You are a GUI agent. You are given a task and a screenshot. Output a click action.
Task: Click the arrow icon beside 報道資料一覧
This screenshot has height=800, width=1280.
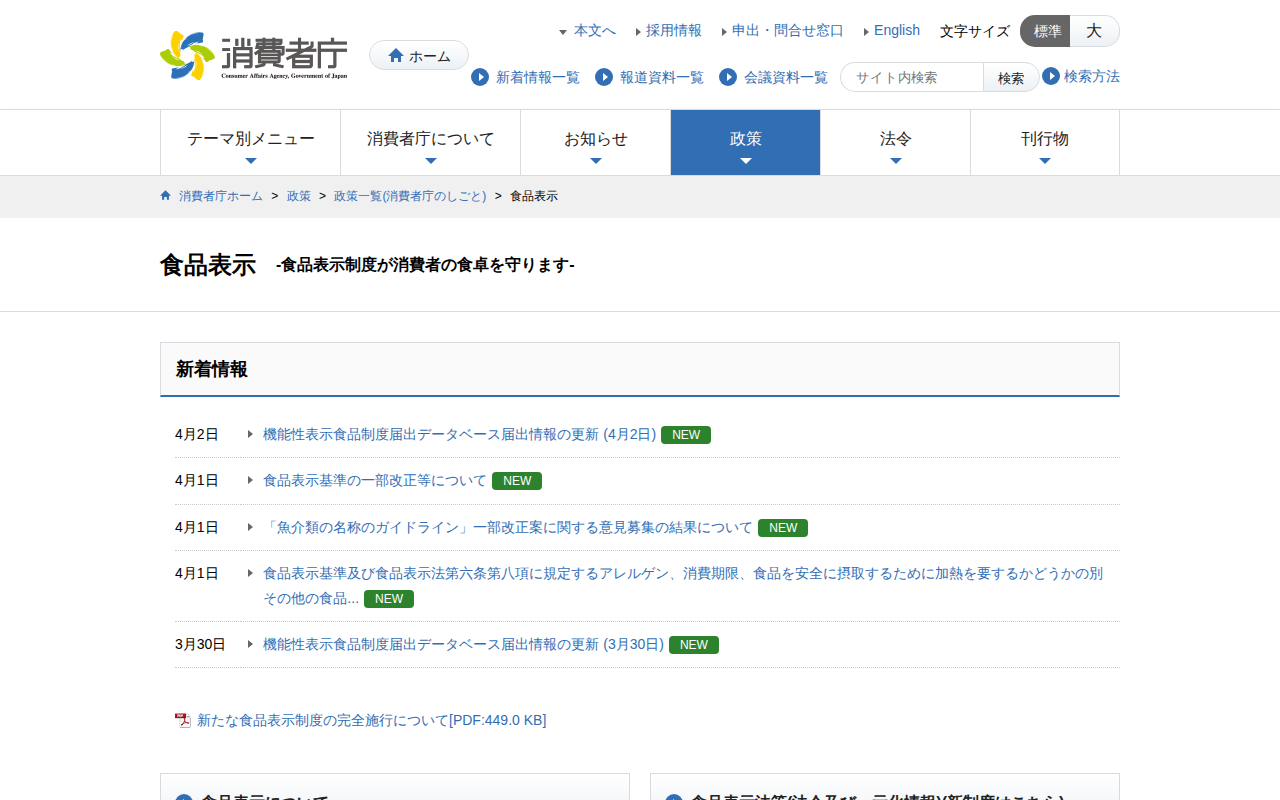tap(604, 77)
